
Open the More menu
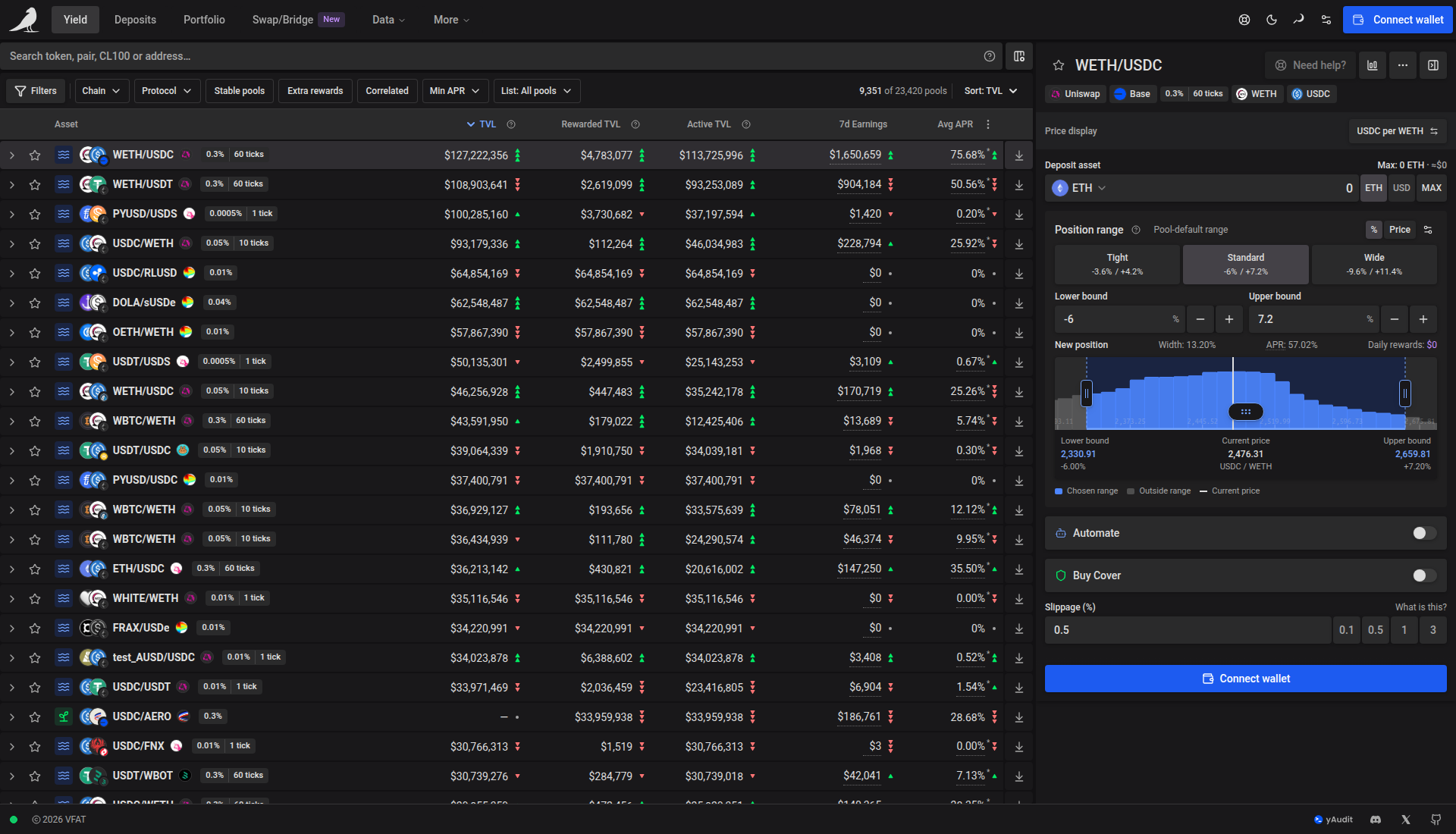pos(451,20)
